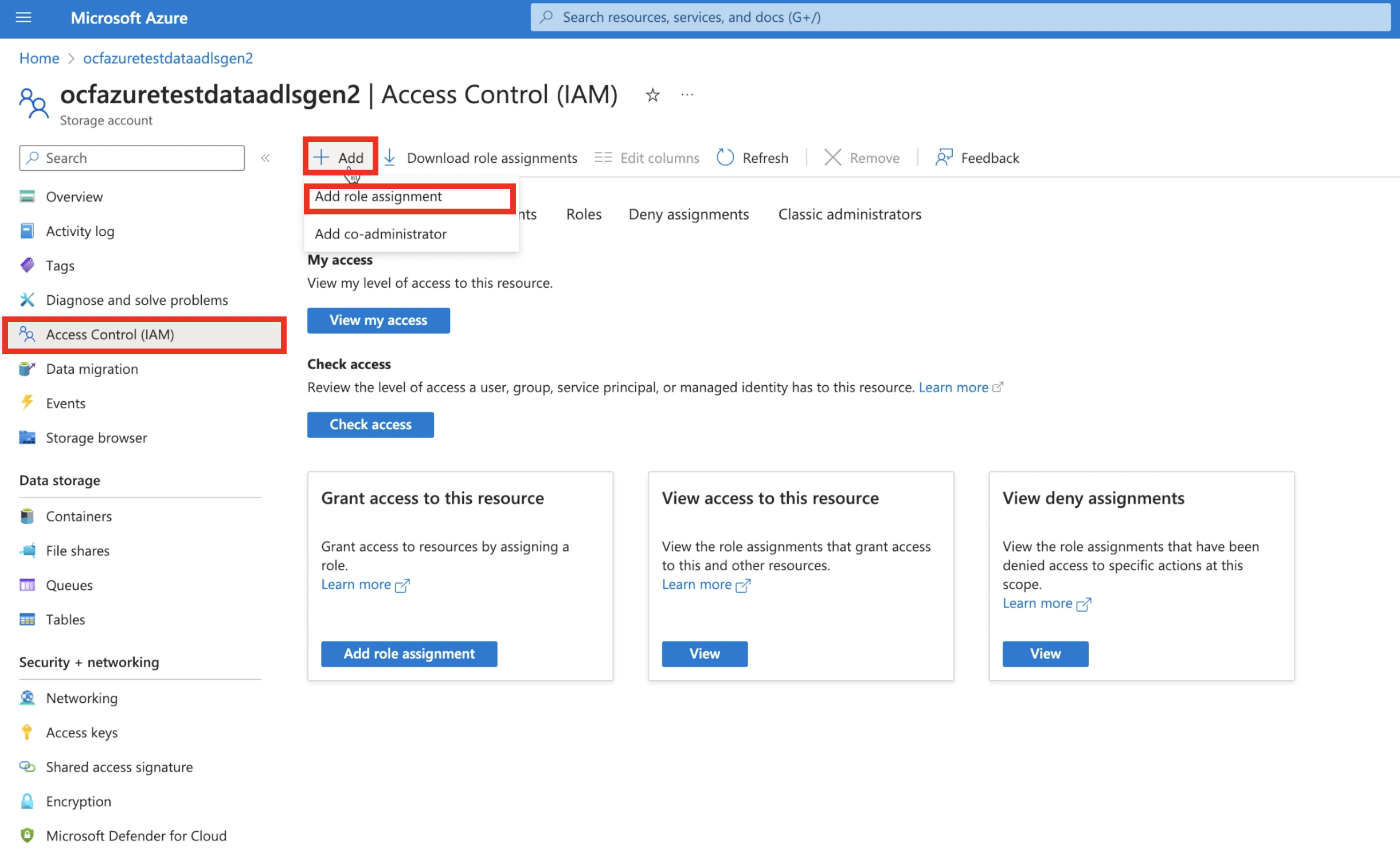Screen dimensions: 1400x861
Task: Switch to the Classic administrators tab
Action: [x=850, y=214]
